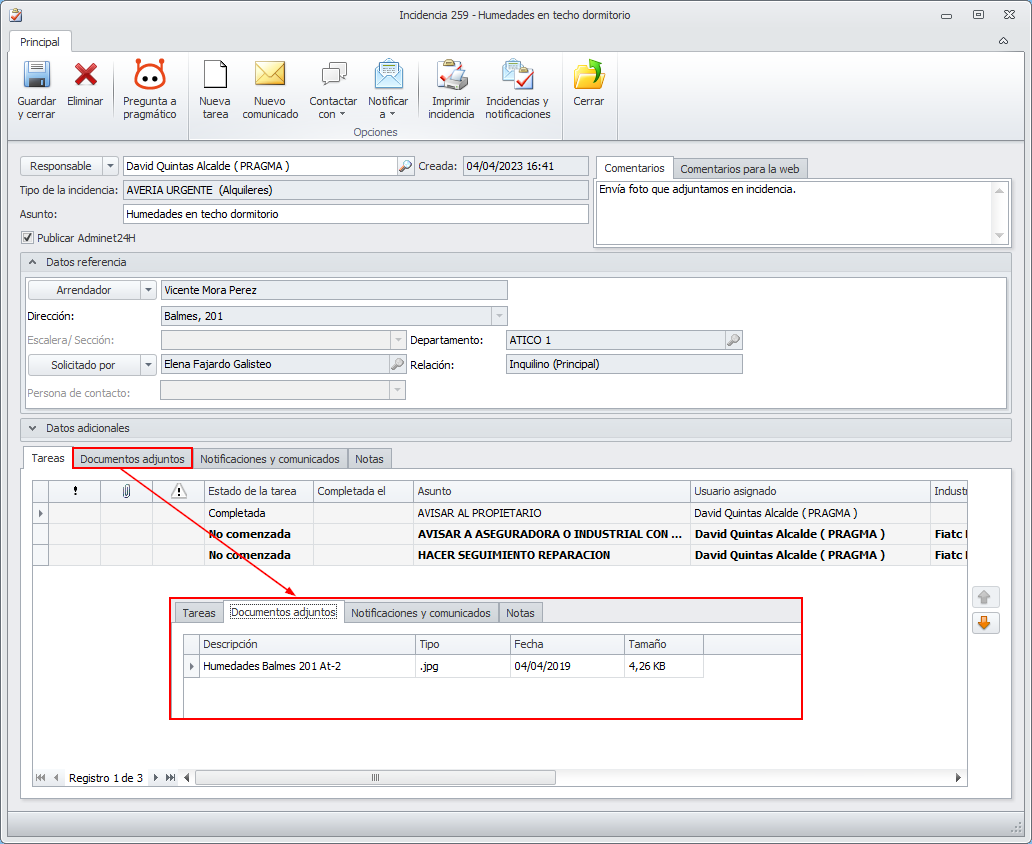Open Incidencias y notificaciones
This screenshot has height=844, width=1032.
pos(517,76)
